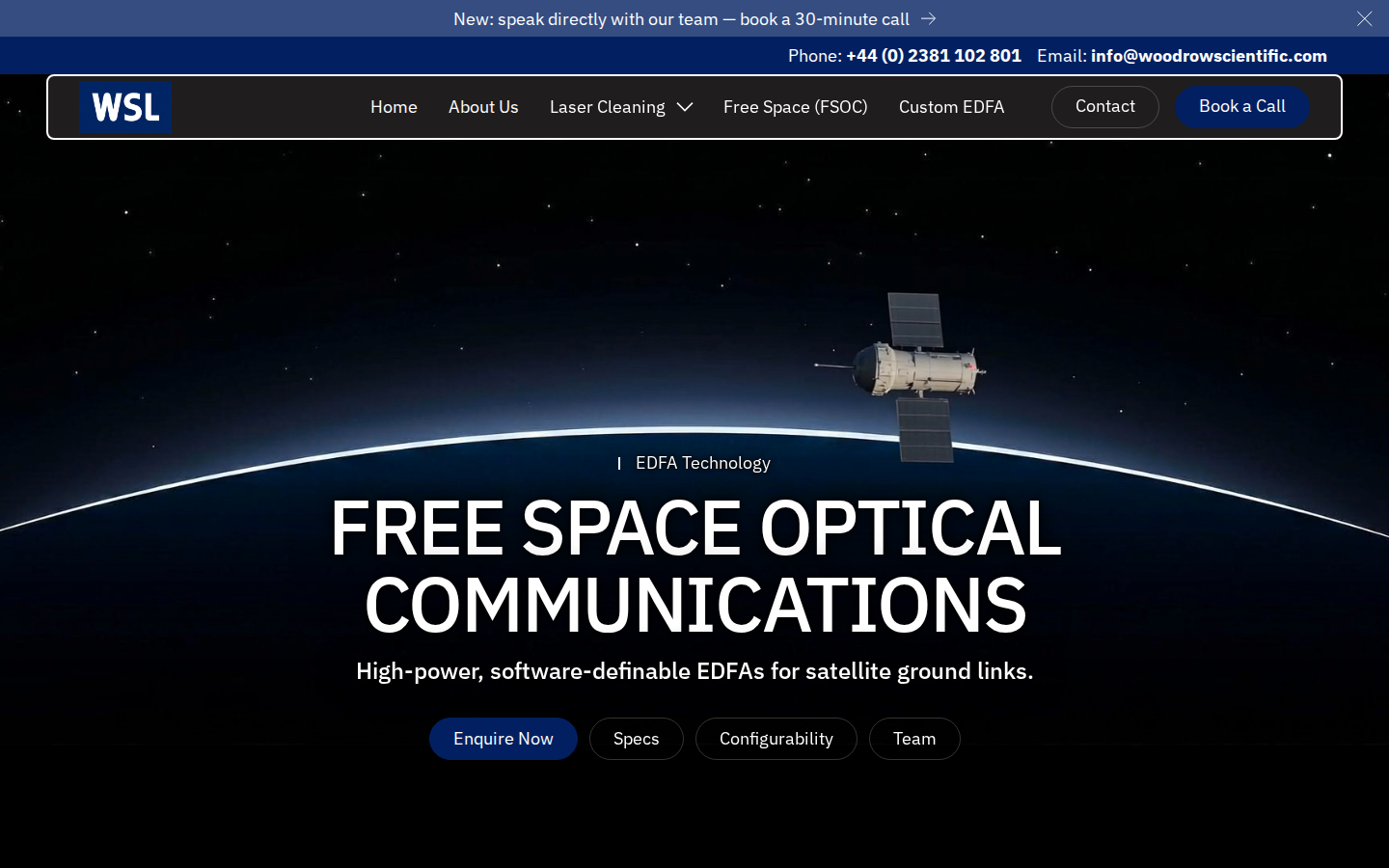The height and width of the screenshot is (868, 1389).
Task: Click the info@woodrowscientific.com email link
Action: 1209,56
